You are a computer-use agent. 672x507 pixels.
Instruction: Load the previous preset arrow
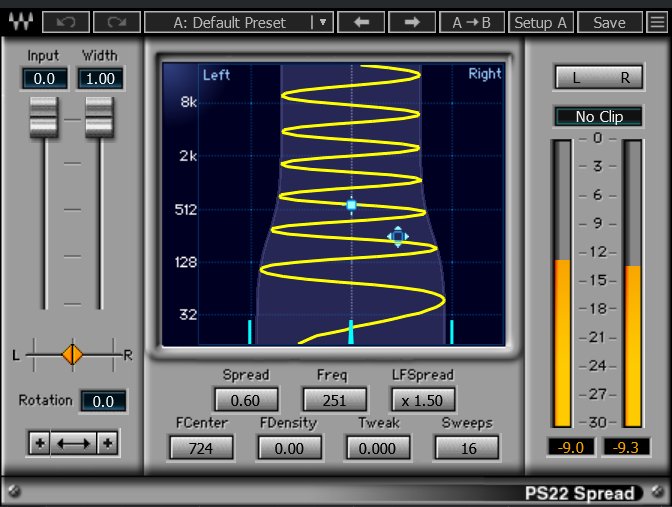[x=361, y=22]
